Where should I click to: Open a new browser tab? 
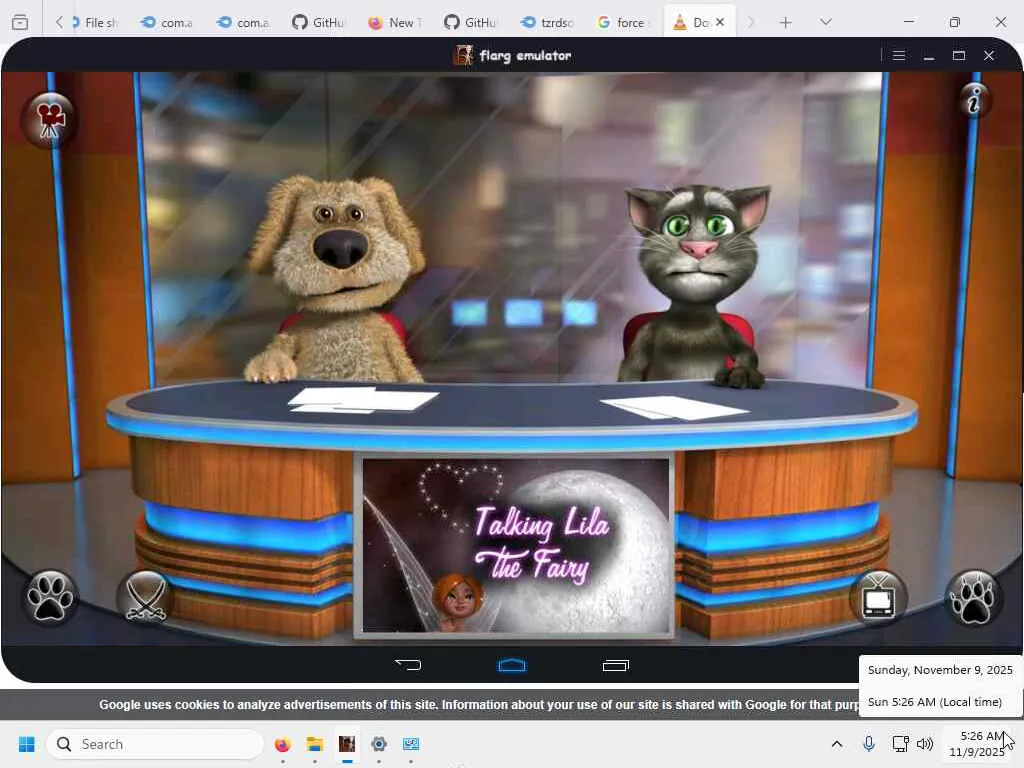pyautogui.click(x=786, y=23)
